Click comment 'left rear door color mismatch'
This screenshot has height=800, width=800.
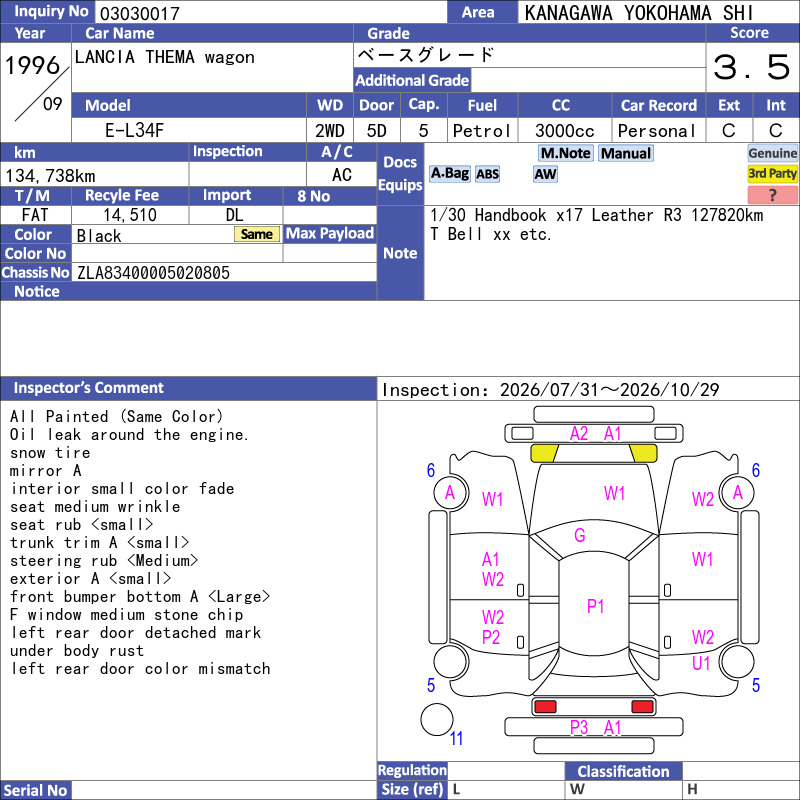click(x=140, y=669)
